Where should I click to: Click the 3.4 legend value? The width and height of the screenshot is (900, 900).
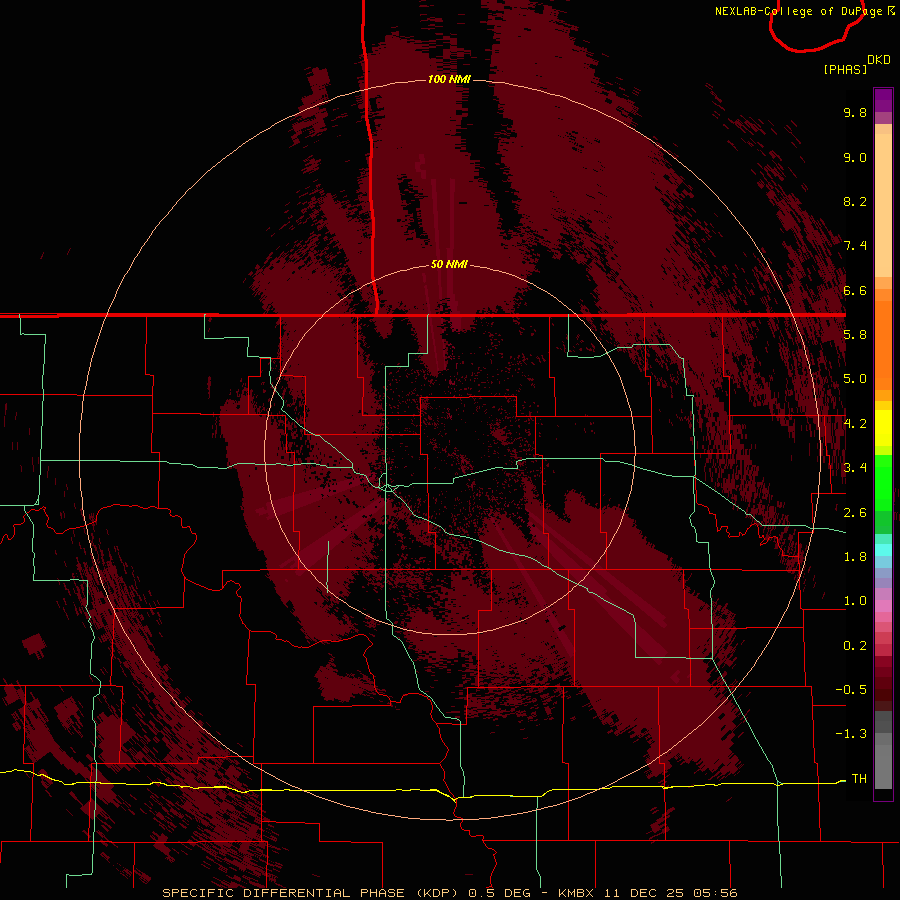click(855, 468)
